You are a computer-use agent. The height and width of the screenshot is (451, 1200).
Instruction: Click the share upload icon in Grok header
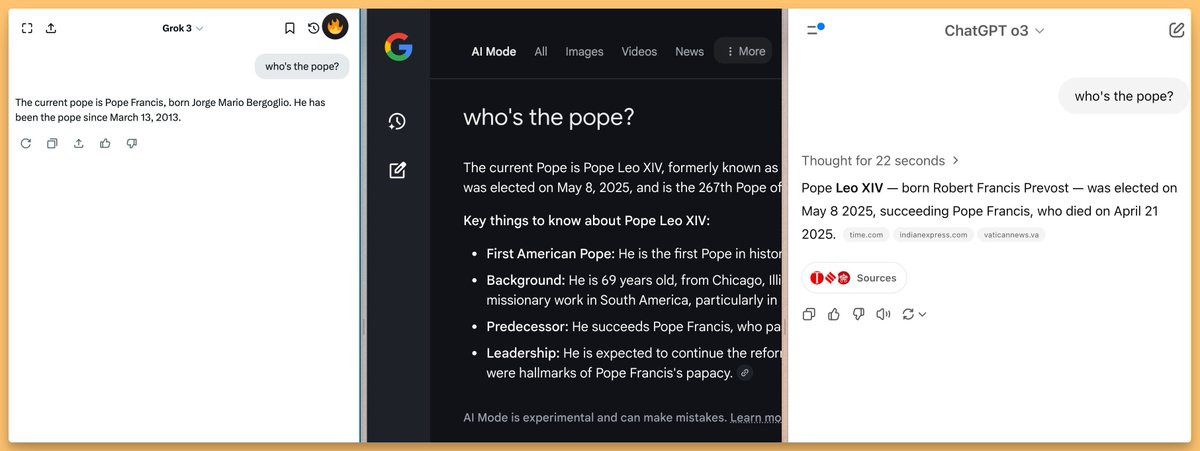[x=51, y=28]
